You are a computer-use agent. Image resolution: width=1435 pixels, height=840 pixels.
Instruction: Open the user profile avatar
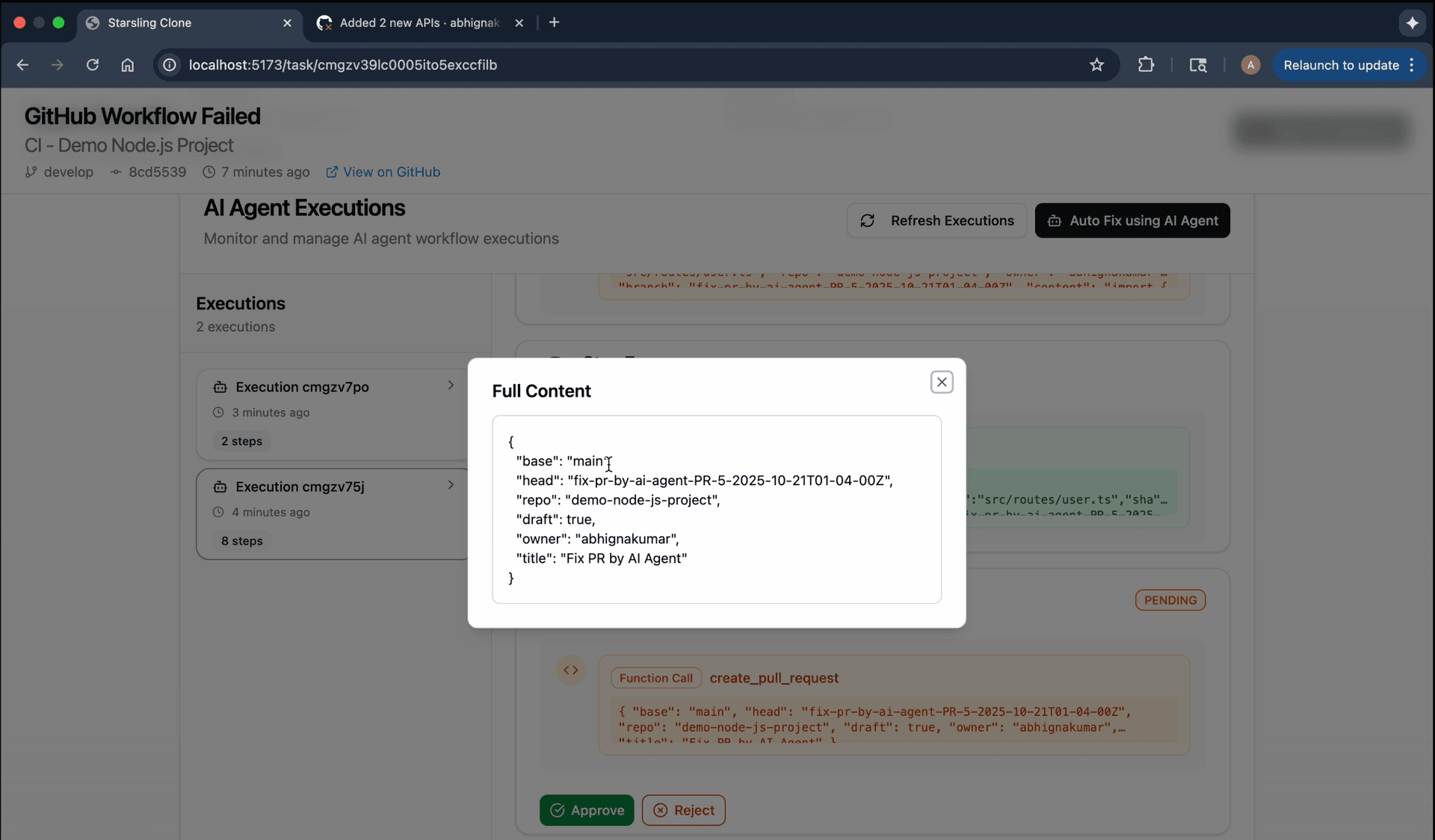(1250, 65)
